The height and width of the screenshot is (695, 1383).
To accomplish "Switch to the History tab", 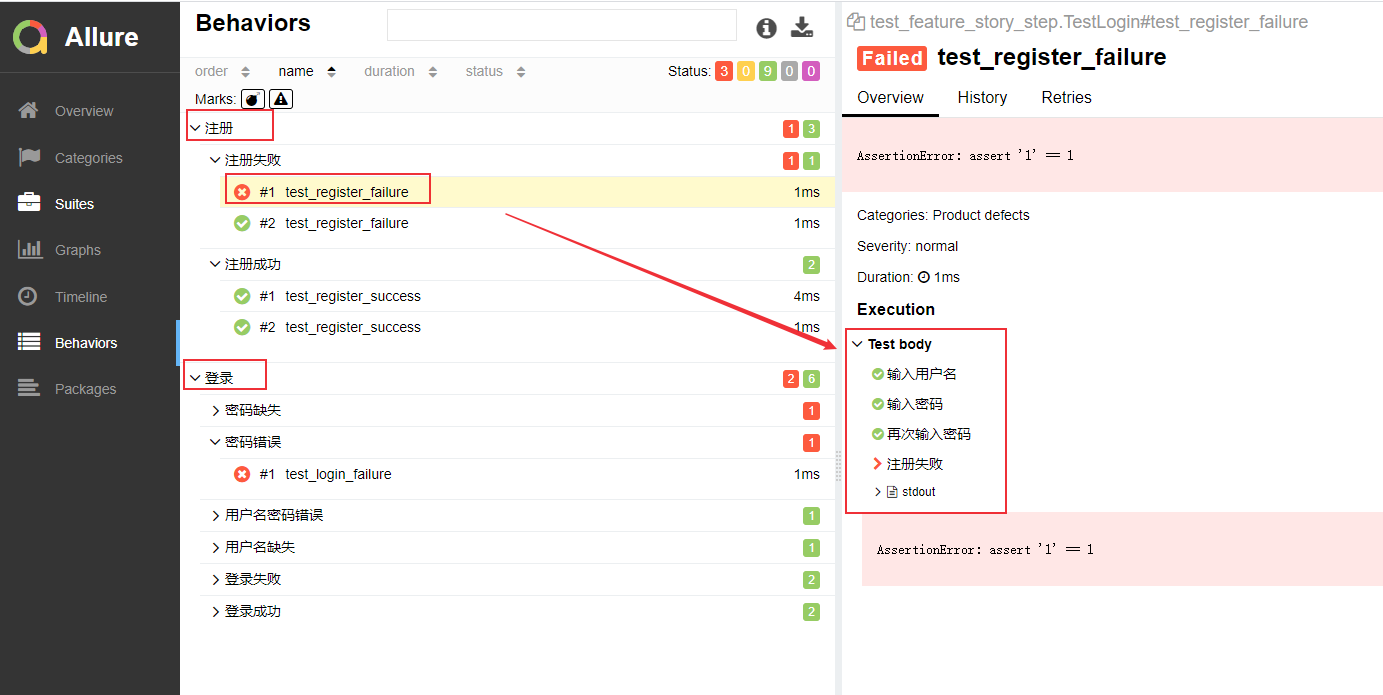I will coord(982,97).
